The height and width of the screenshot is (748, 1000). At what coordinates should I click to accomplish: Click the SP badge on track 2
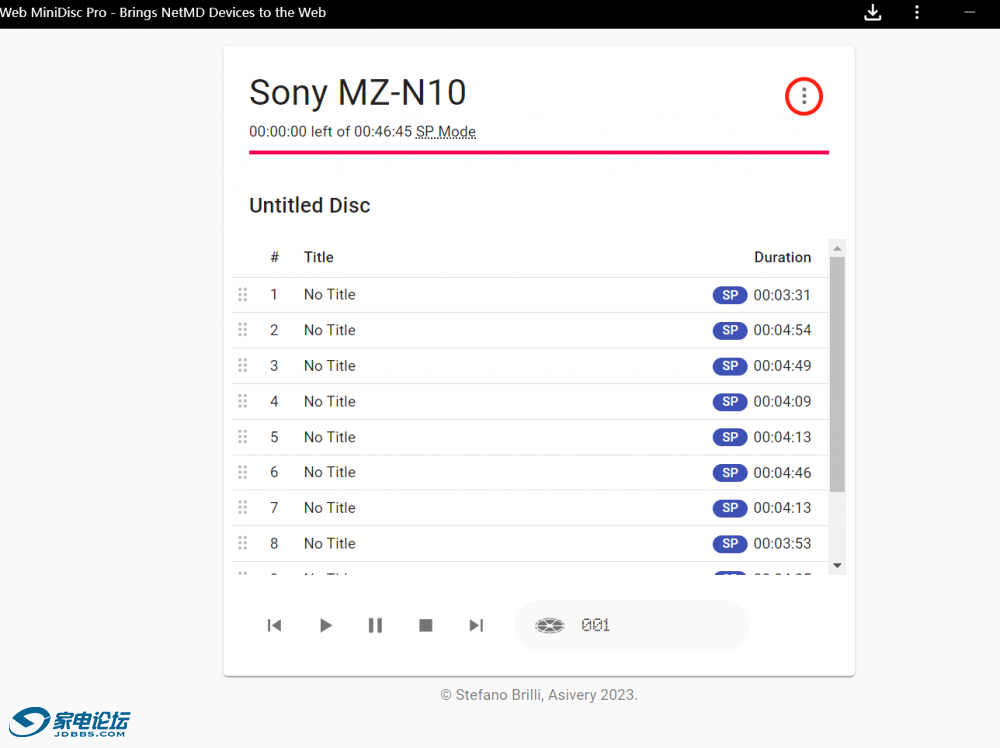click(x=730, y=330)
